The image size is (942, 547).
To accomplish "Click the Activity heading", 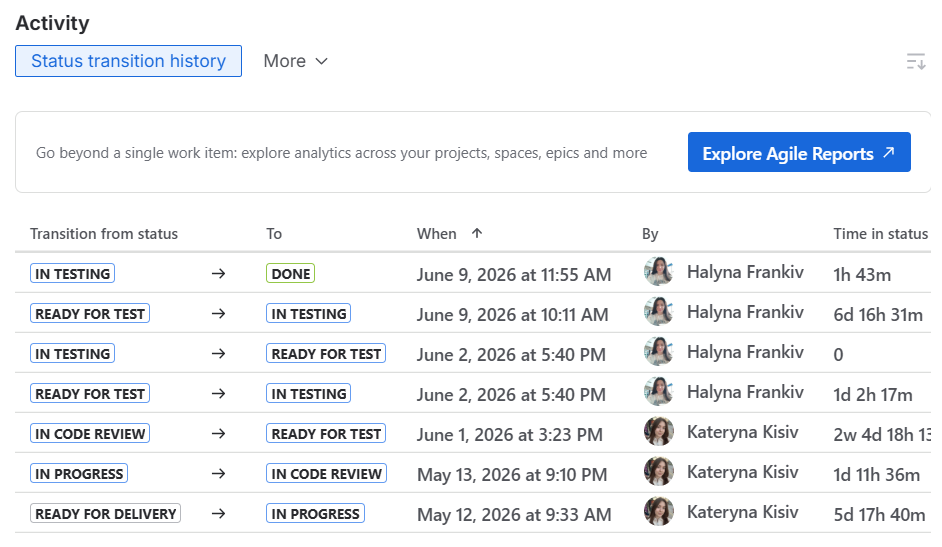I will 52,23.
